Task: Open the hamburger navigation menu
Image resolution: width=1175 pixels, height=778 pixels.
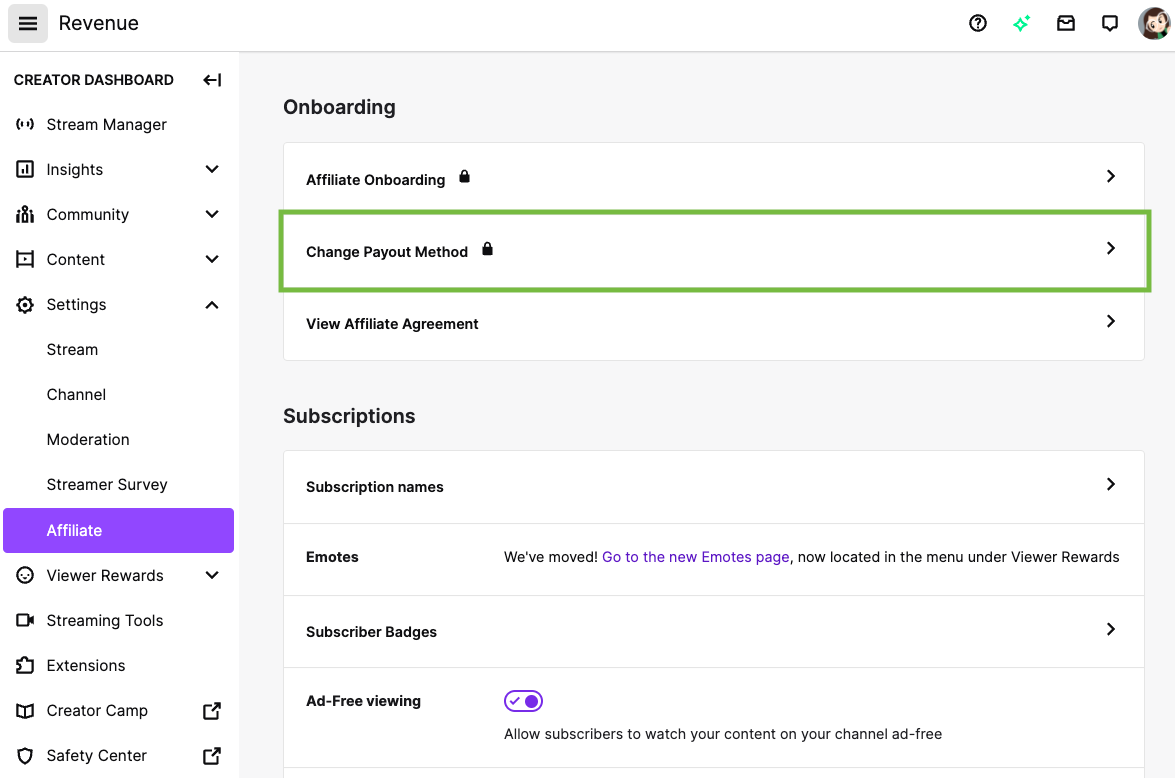Action: point(28,23)
